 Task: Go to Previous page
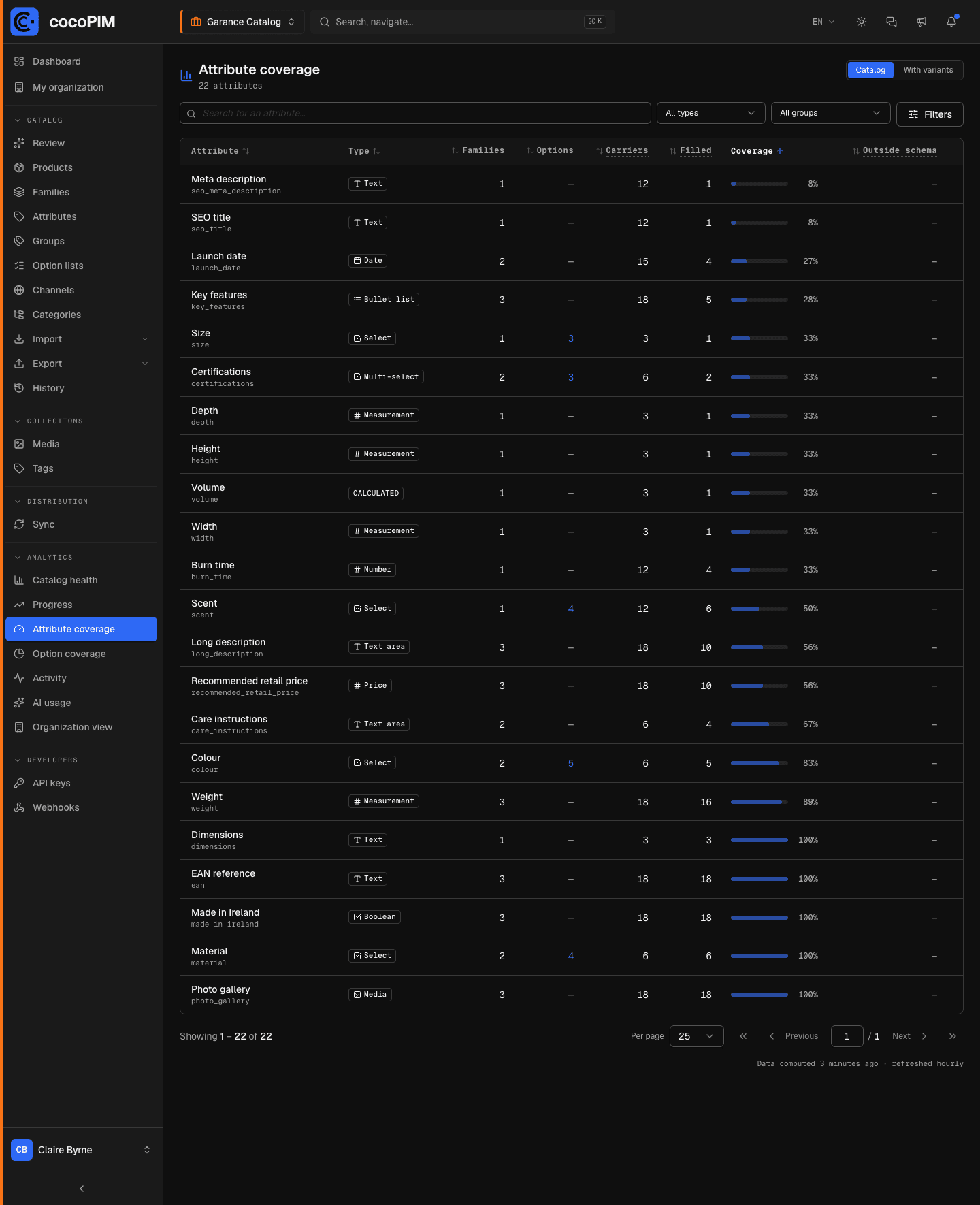(x=794, y=1036)
